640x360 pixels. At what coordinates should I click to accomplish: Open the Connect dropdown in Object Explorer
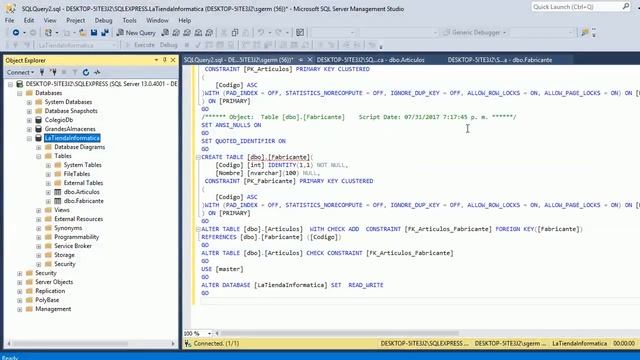tap(20, 72)
